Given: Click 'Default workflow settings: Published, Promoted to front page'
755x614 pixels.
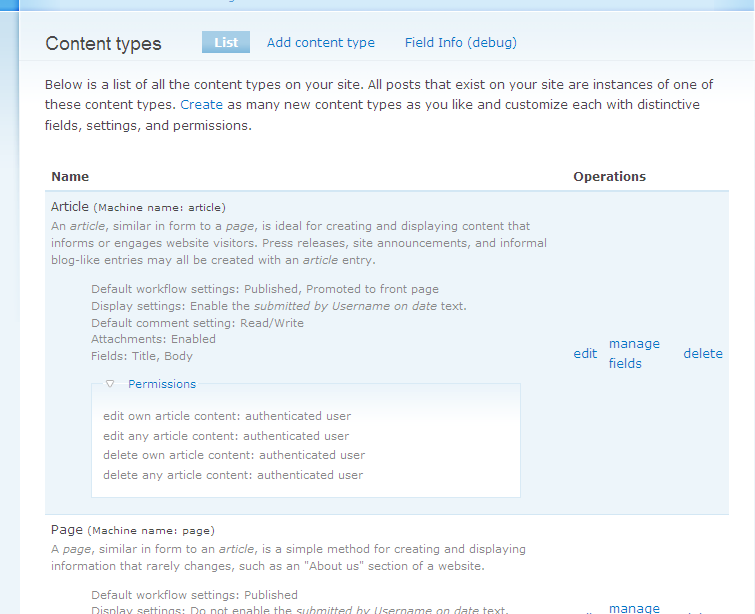Looking at the screenshot, I should click(265, 289).
